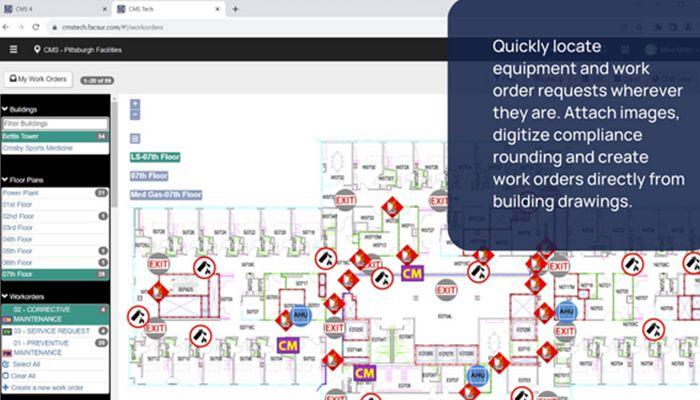700x400 pixels.
Task: Open the 03rd Floor plan
Action: point(55,228)
